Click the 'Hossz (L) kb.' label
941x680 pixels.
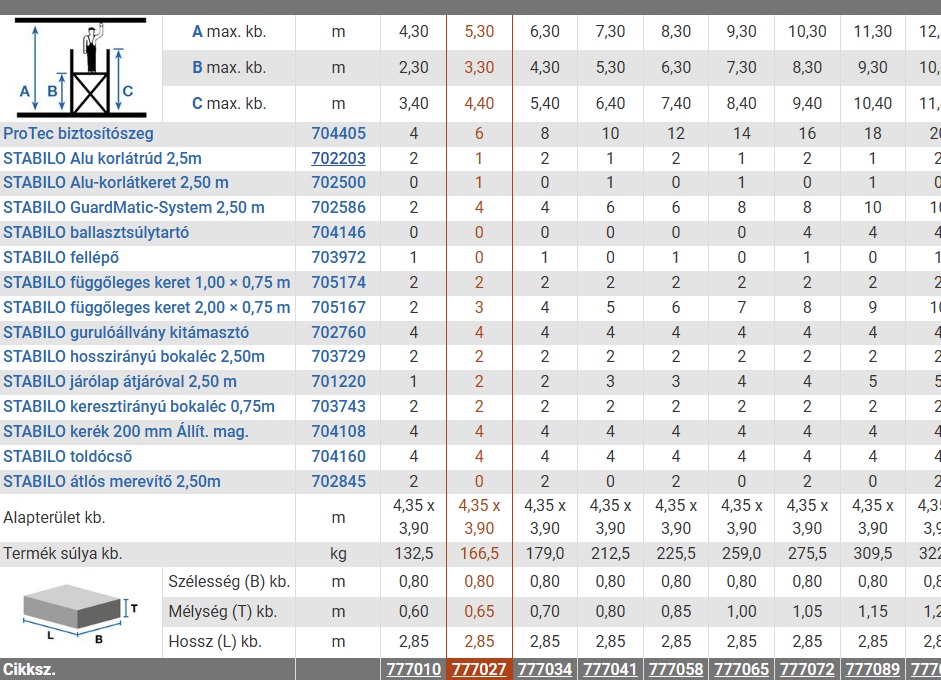(x=215, y=642)
